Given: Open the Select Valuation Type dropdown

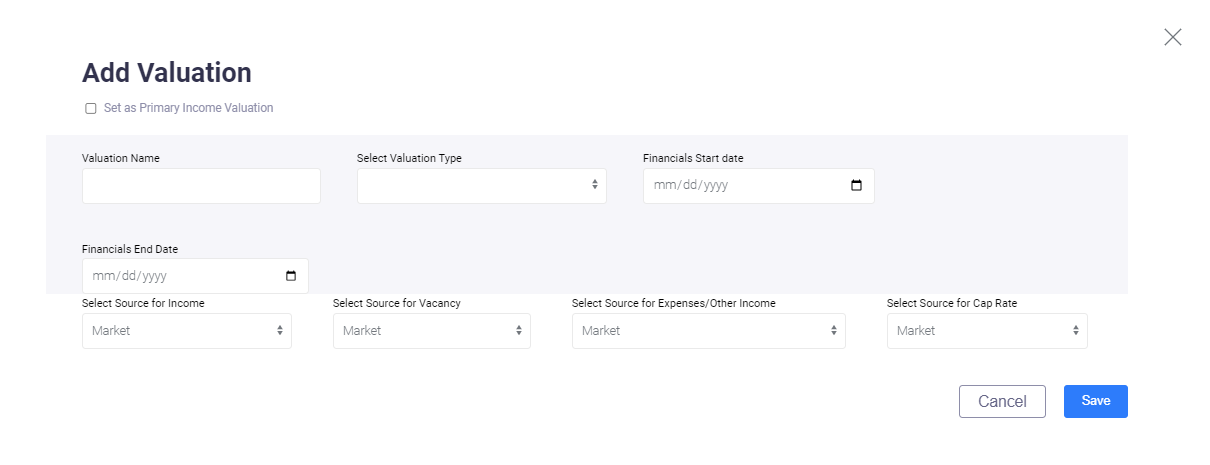Looking at the screenshot, I should click(482, 186).
